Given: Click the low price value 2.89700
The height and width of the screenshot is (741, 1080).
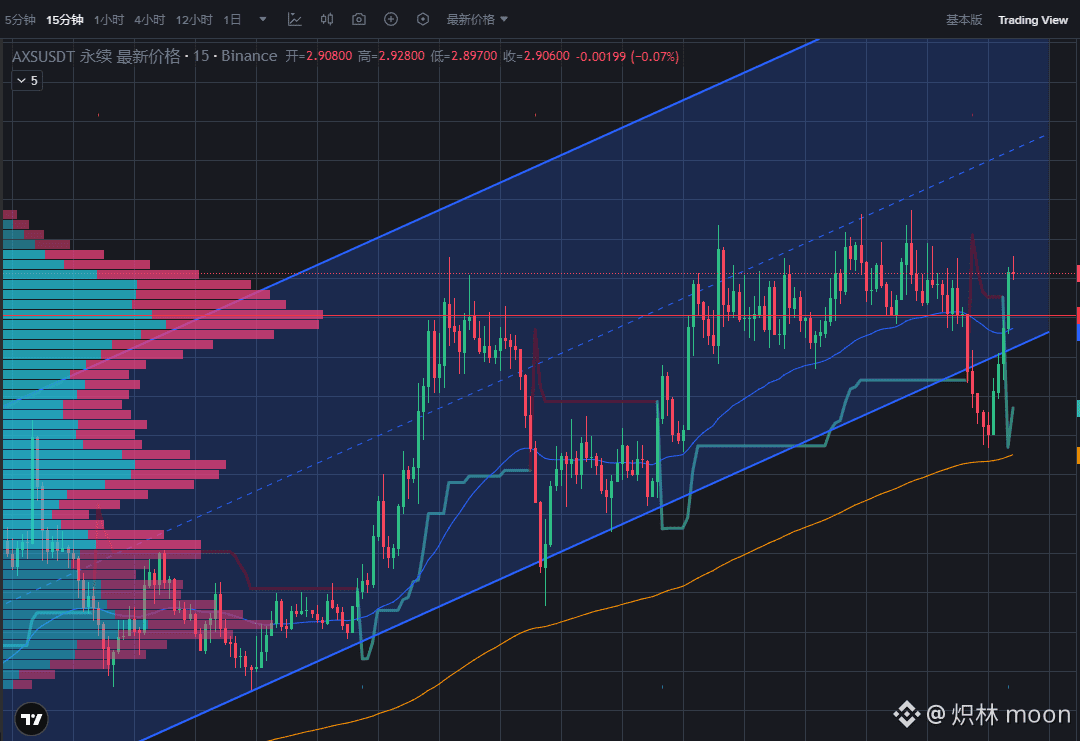Looking at the screenshot, I should [474, 56].
